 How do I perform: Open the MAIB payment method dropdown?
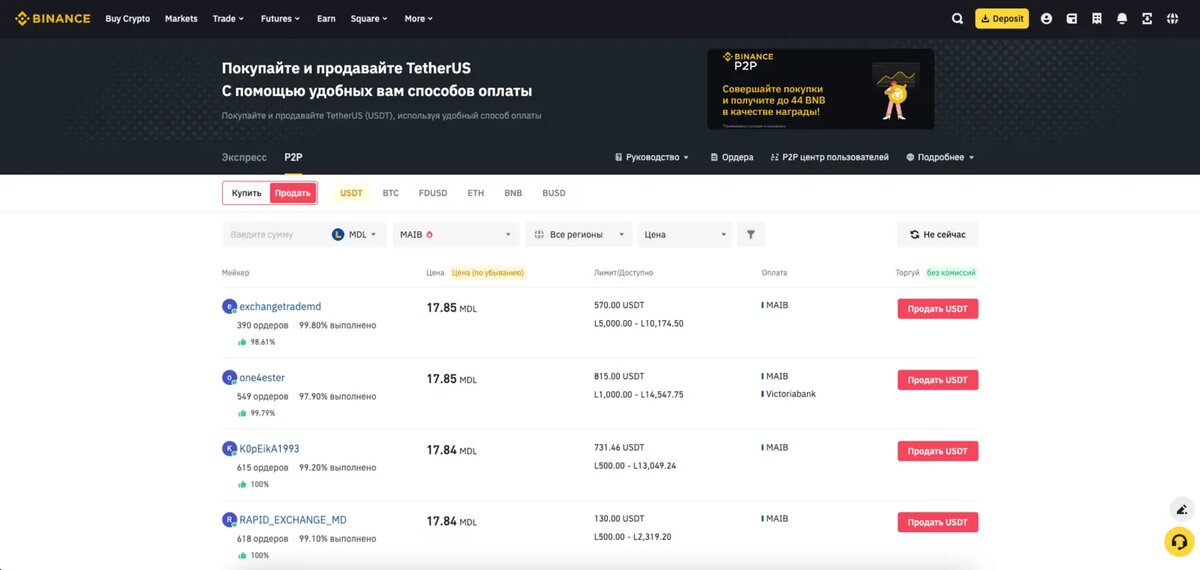point(455,234)
